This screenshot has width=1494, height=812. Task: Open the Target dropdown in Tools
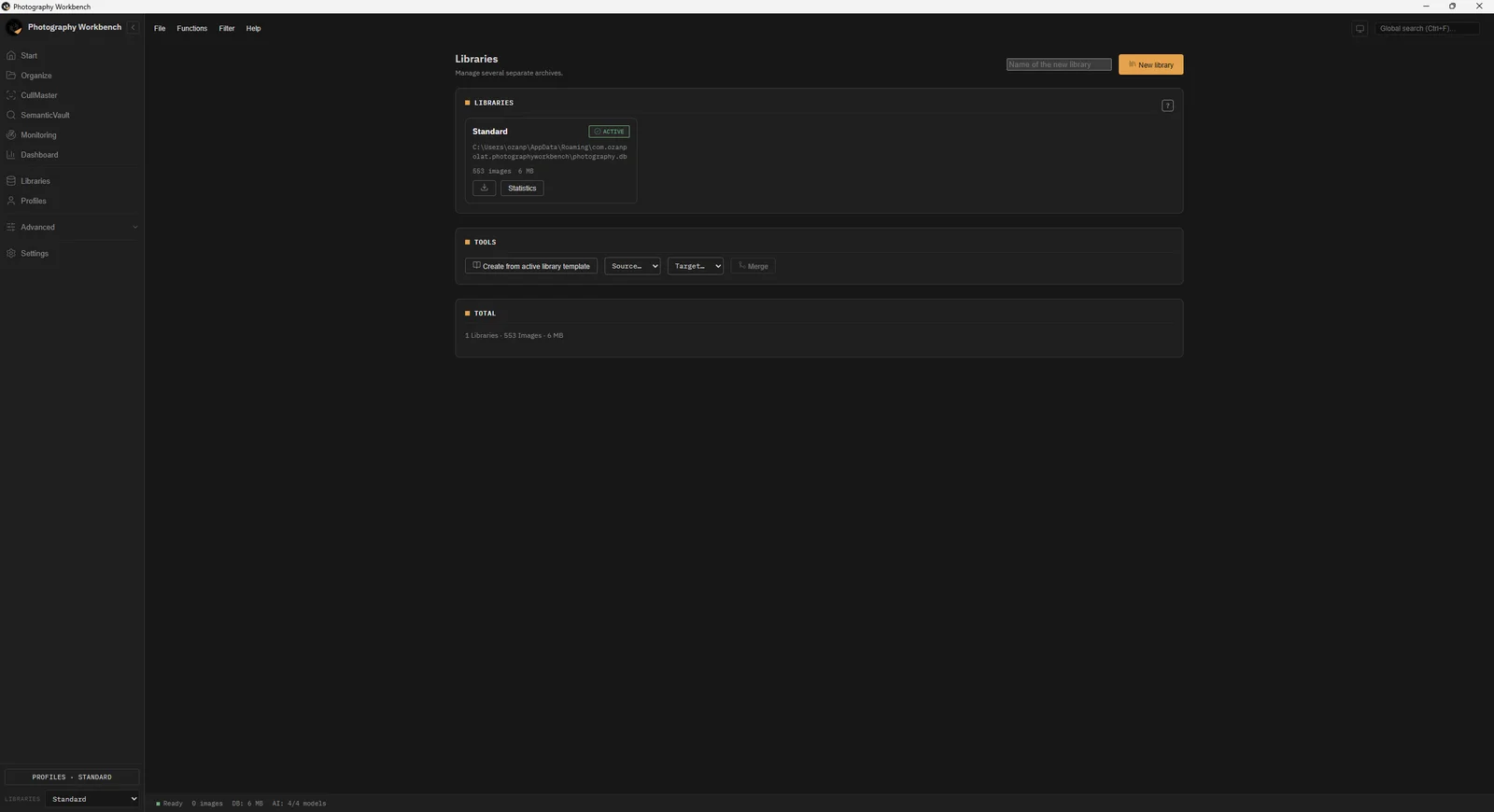click(696, 266)
